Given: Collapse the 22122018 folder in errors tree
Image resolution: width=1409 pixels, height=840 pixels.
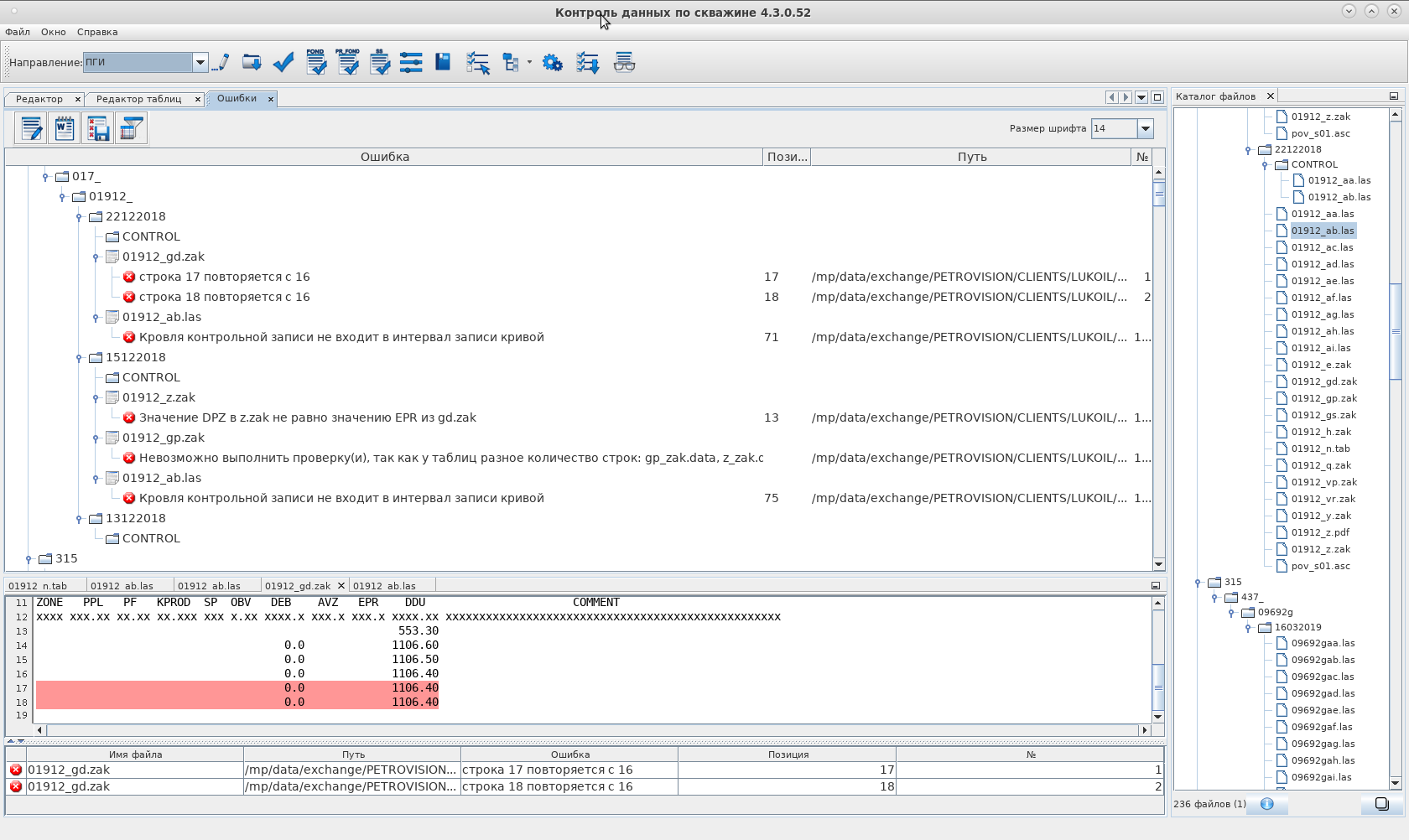Looking at the screenshot, I should tap(79, 217).
